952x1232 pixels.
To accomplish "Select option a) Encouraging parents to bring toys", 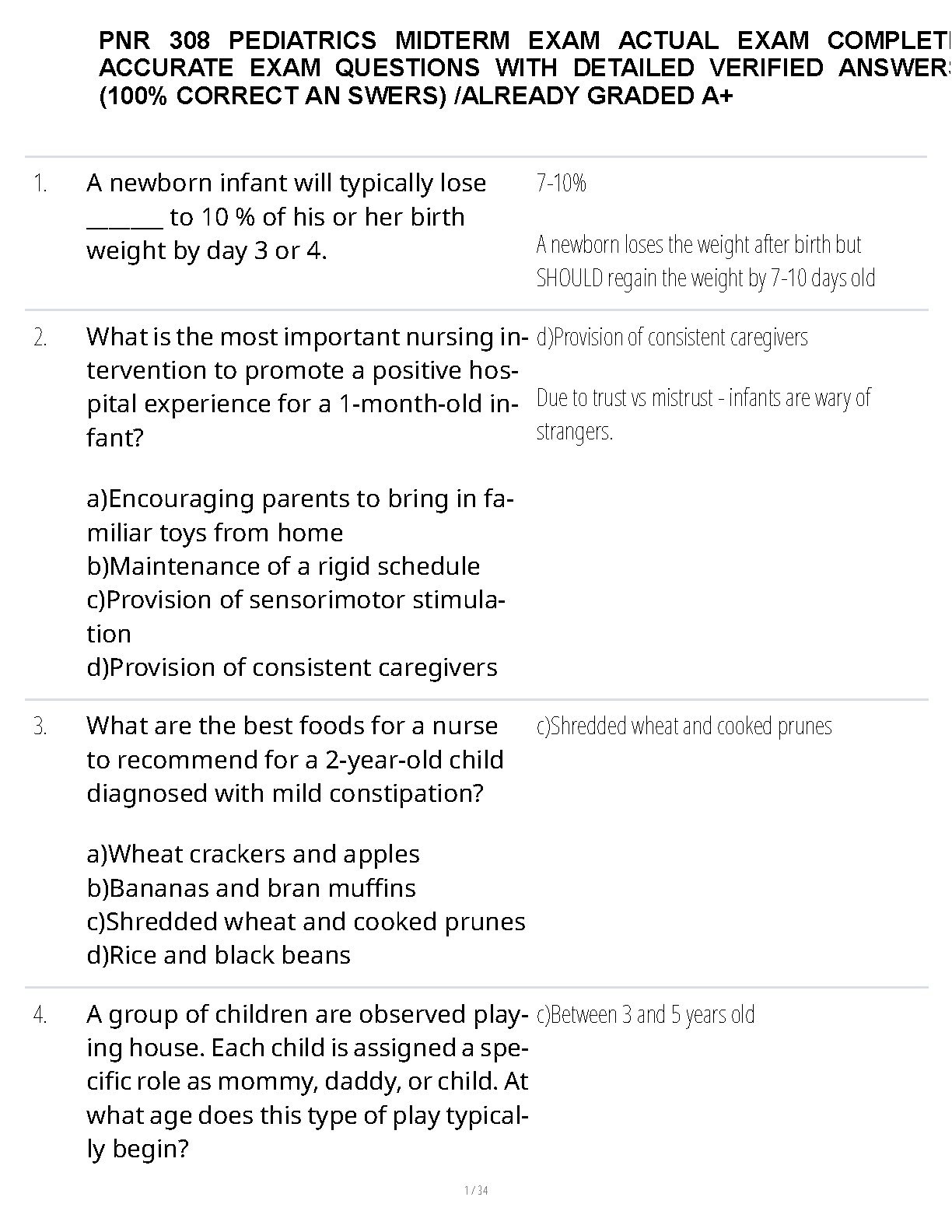I will click(299, 516).
